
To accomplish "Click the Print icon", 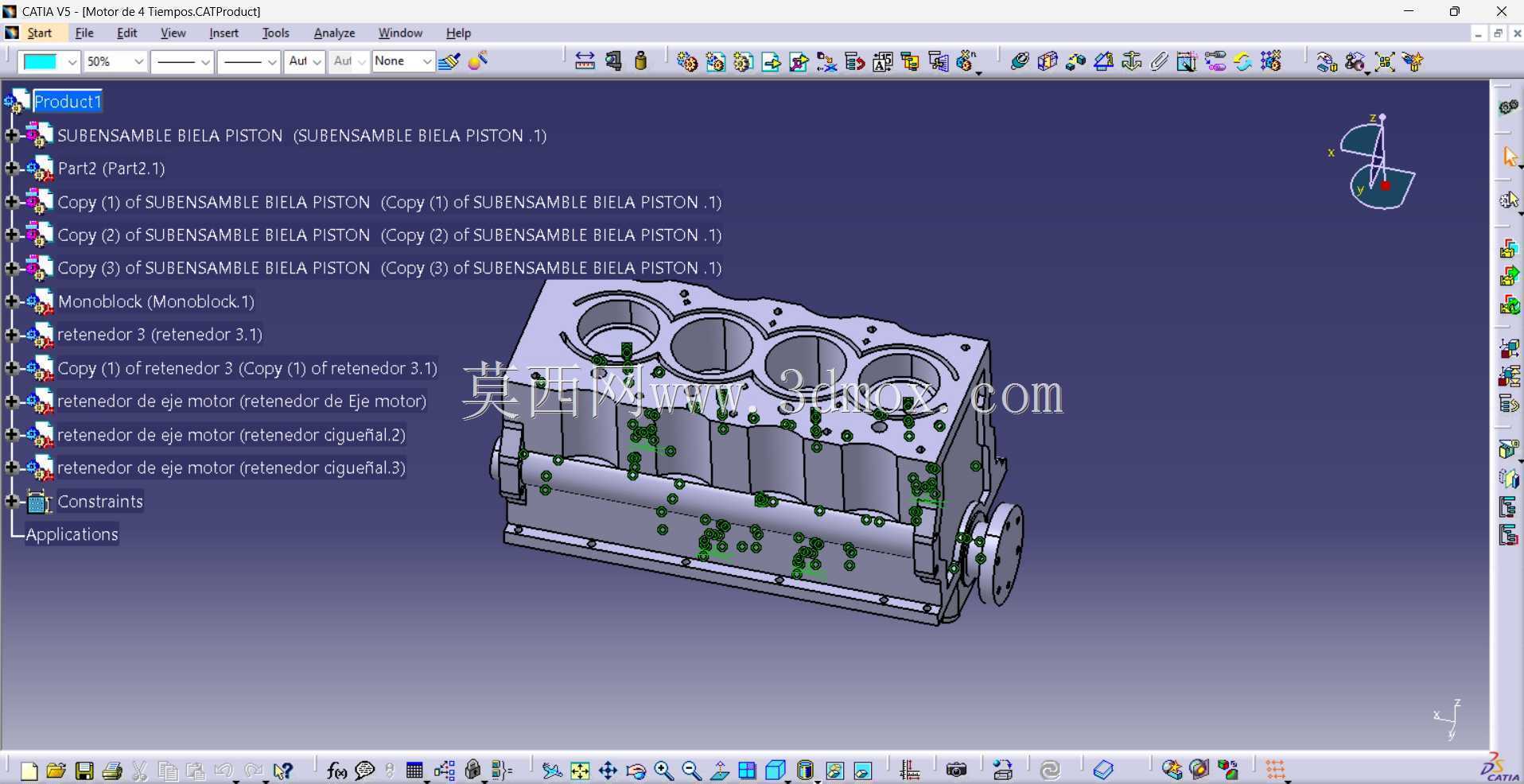I will (x=112, y=770).
